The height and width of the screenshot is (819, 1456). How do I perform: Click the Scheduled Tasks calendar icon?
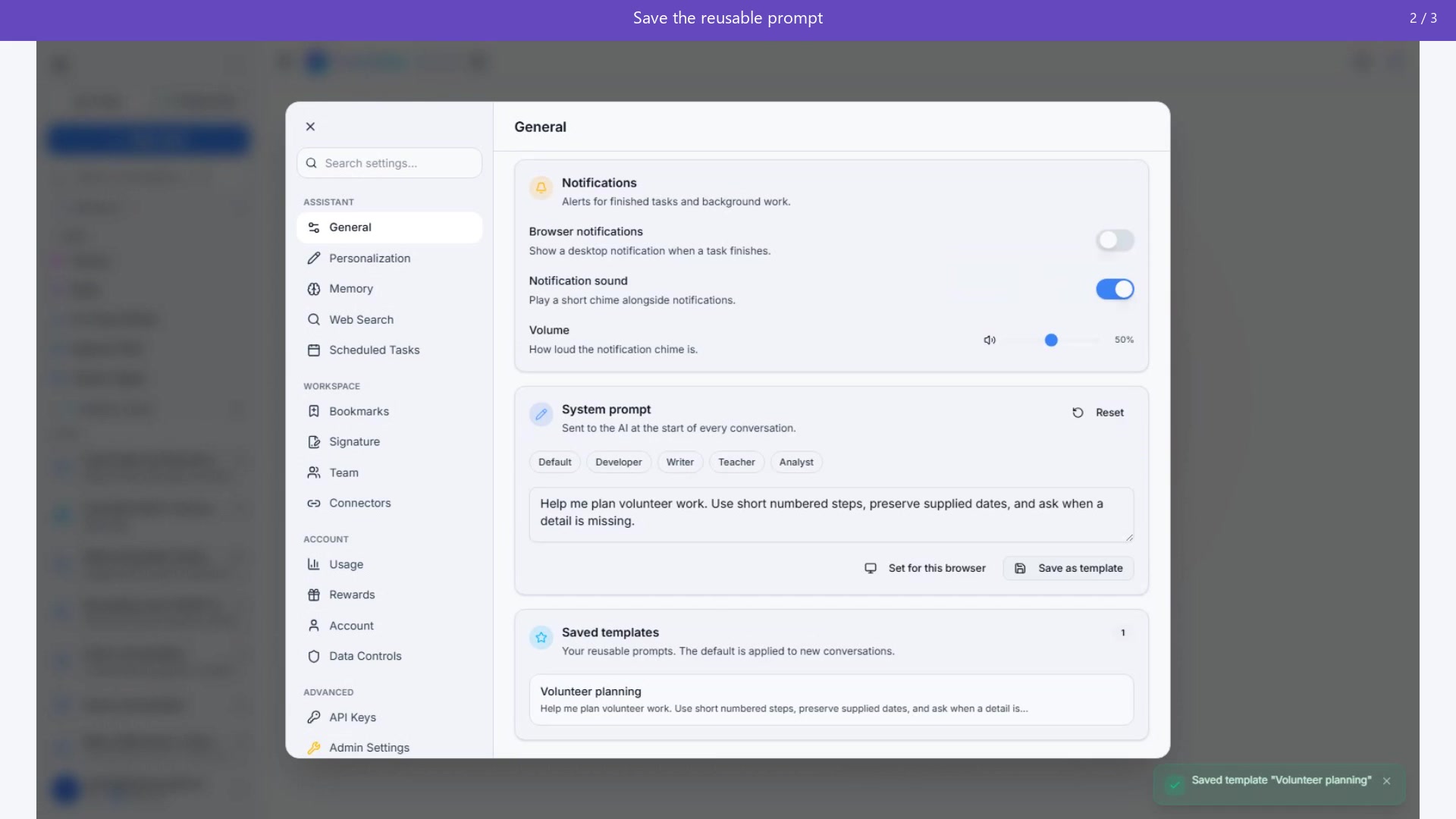pos(314,350)
